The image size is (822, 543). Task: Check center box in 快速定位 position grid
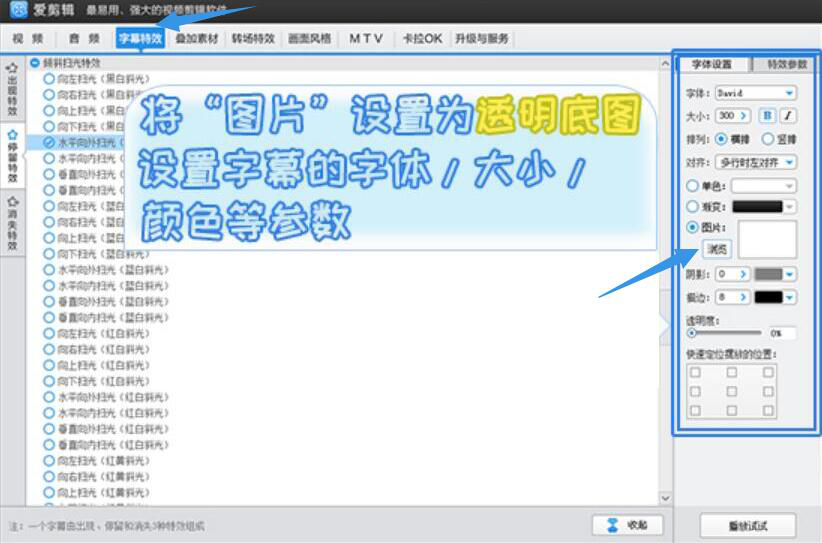731,392
